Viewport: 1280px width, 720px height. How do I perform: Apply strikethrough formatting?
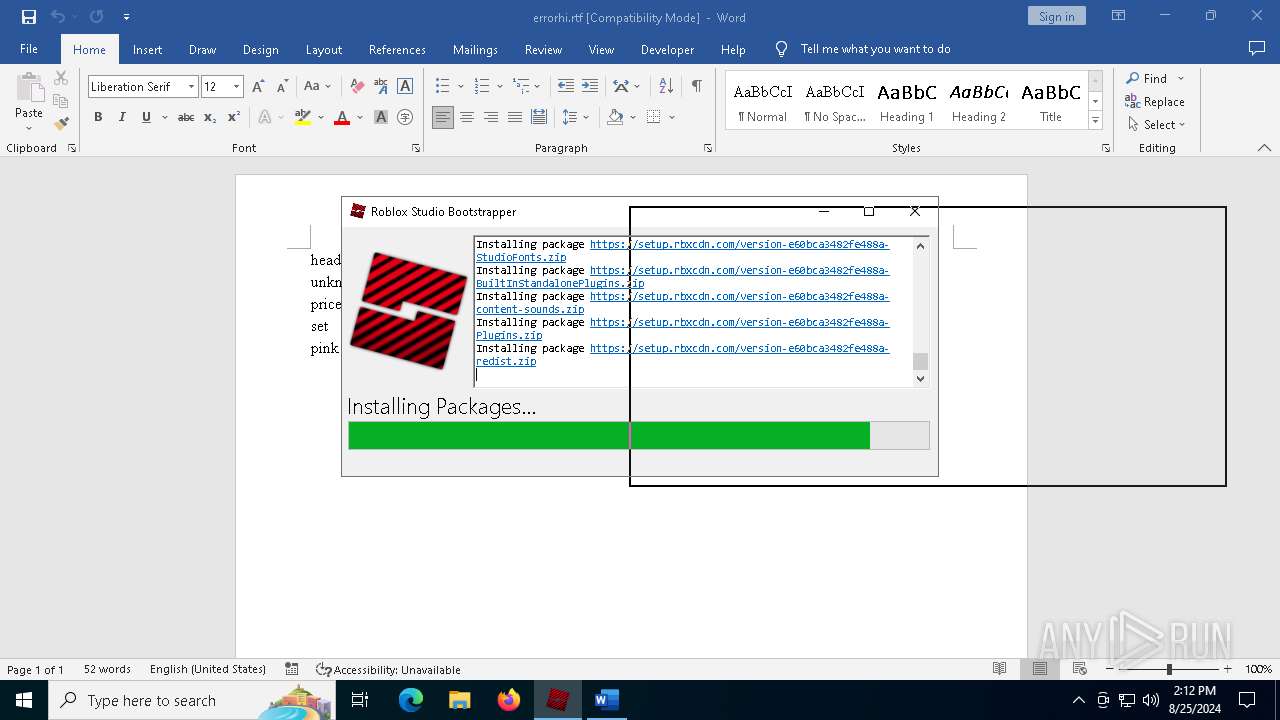(186, 117)
